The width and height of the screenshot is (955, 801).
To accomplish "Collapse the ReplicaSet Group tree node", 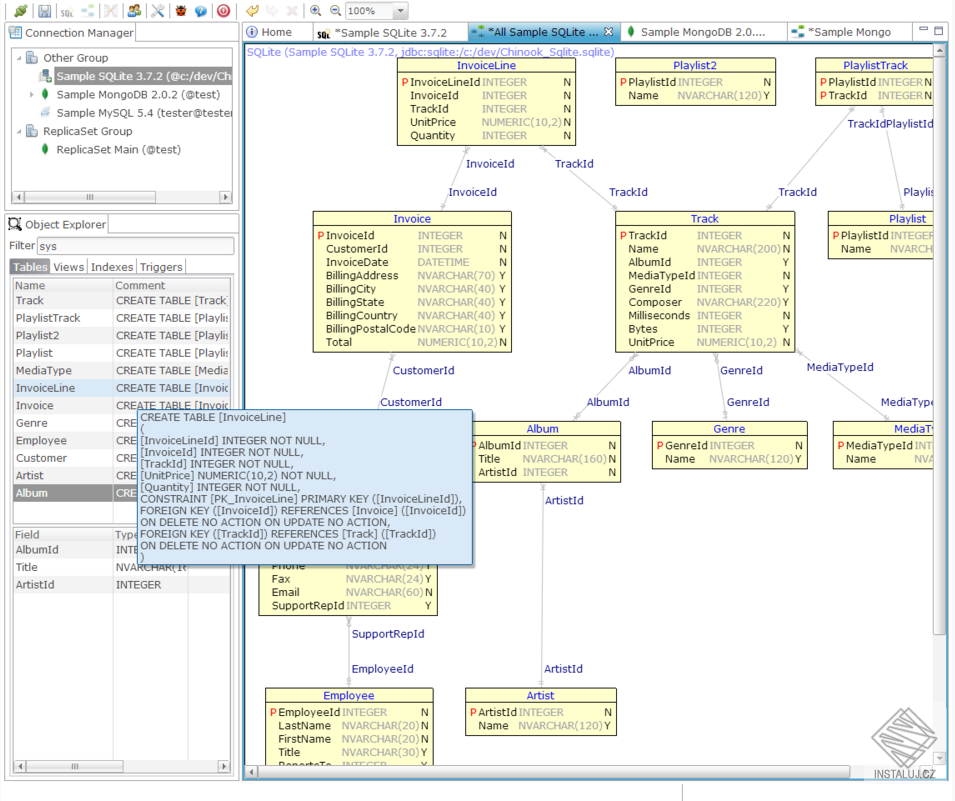I will point(19,132).
